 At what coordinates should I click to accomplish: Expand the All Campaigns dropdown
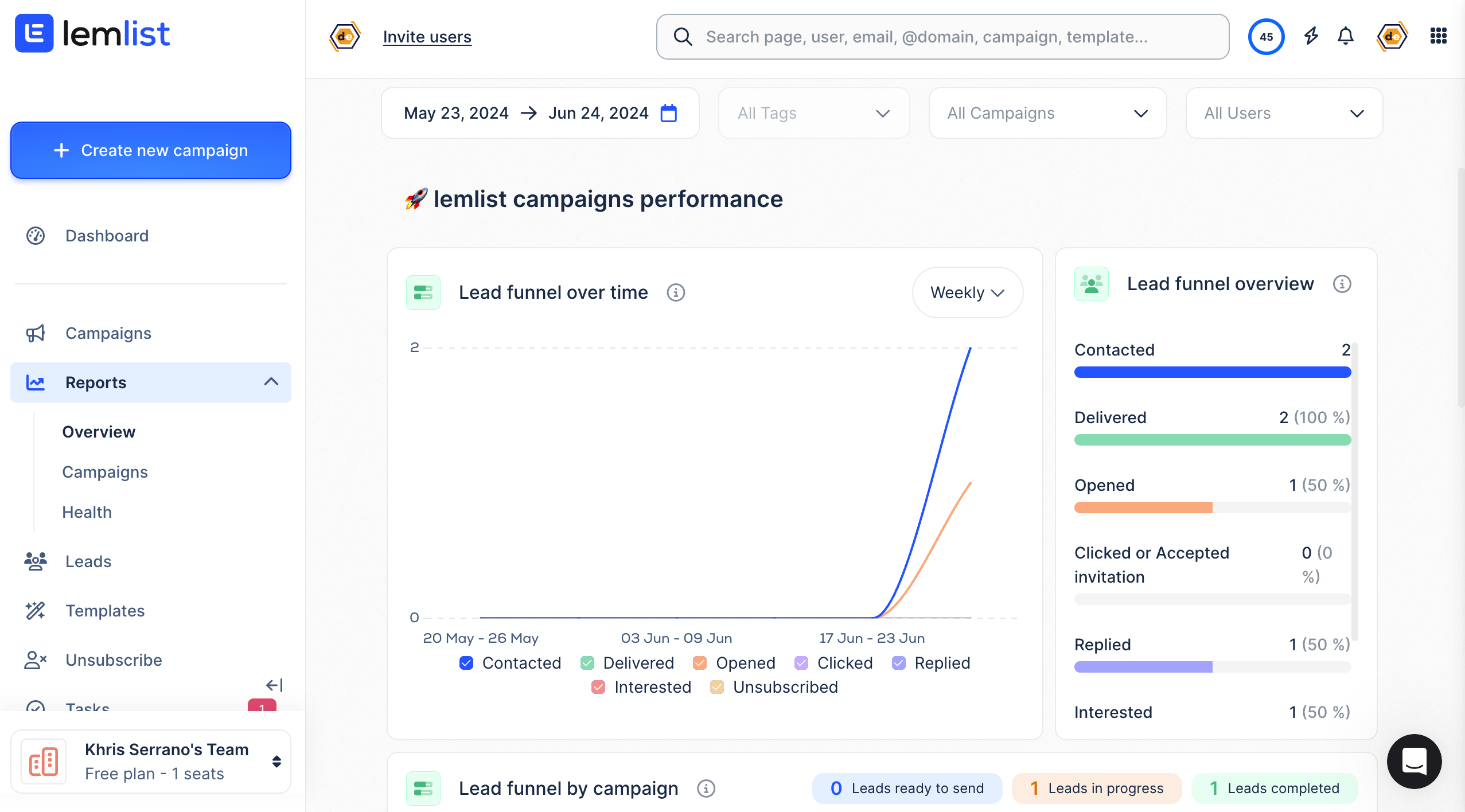coord(1047,113)
